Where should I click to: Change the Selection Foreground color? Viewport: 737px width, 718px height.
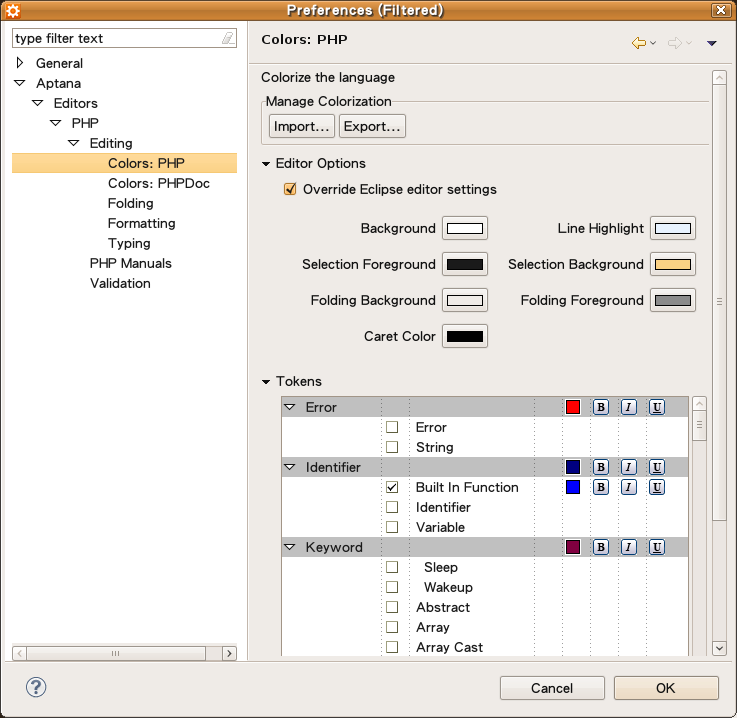click(465, 264)
